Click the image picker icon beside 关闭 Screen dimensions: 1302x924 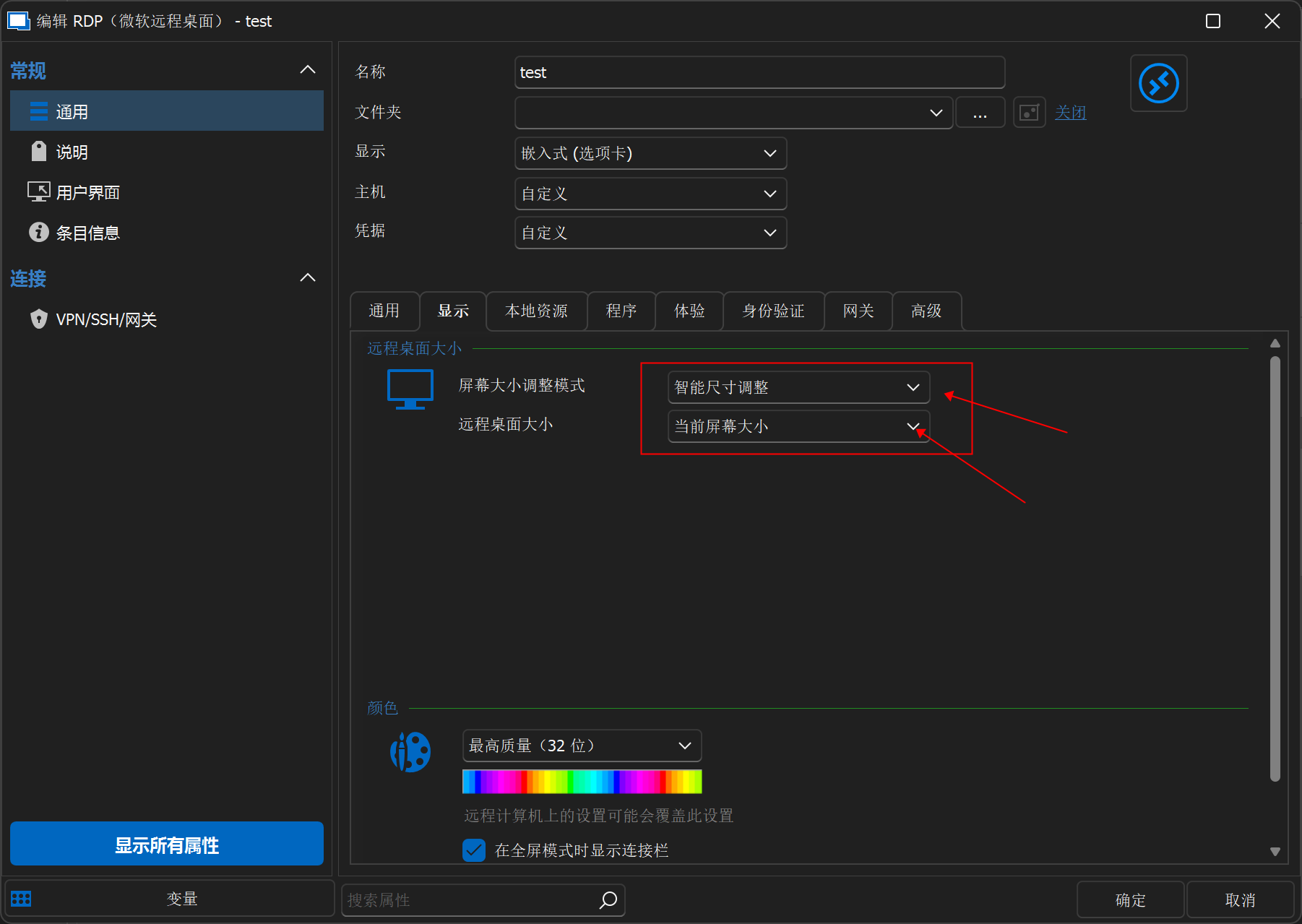[1029, 113]
